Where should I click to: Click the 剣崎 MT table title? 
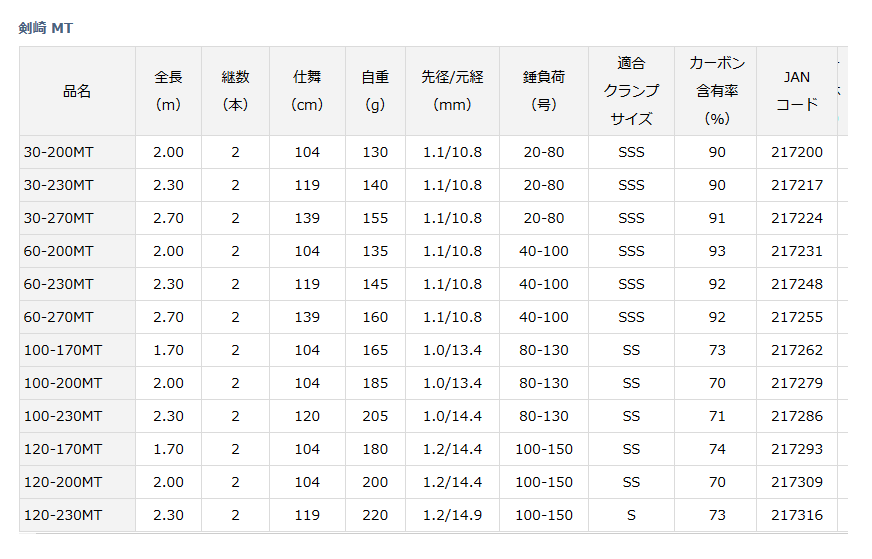coord(46,28)
